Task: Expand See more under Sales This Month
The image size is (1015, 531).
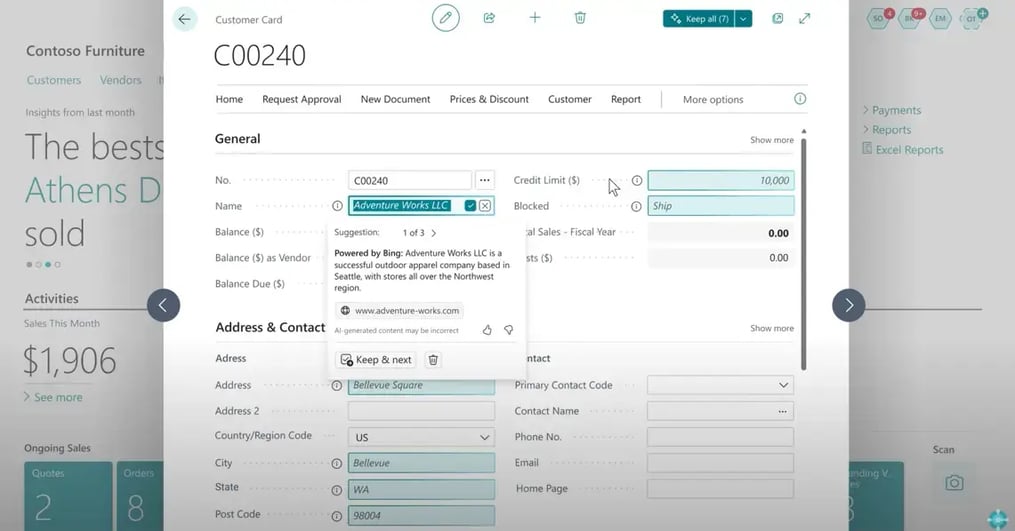Action: pyautogui.click(x=54, y=397)
